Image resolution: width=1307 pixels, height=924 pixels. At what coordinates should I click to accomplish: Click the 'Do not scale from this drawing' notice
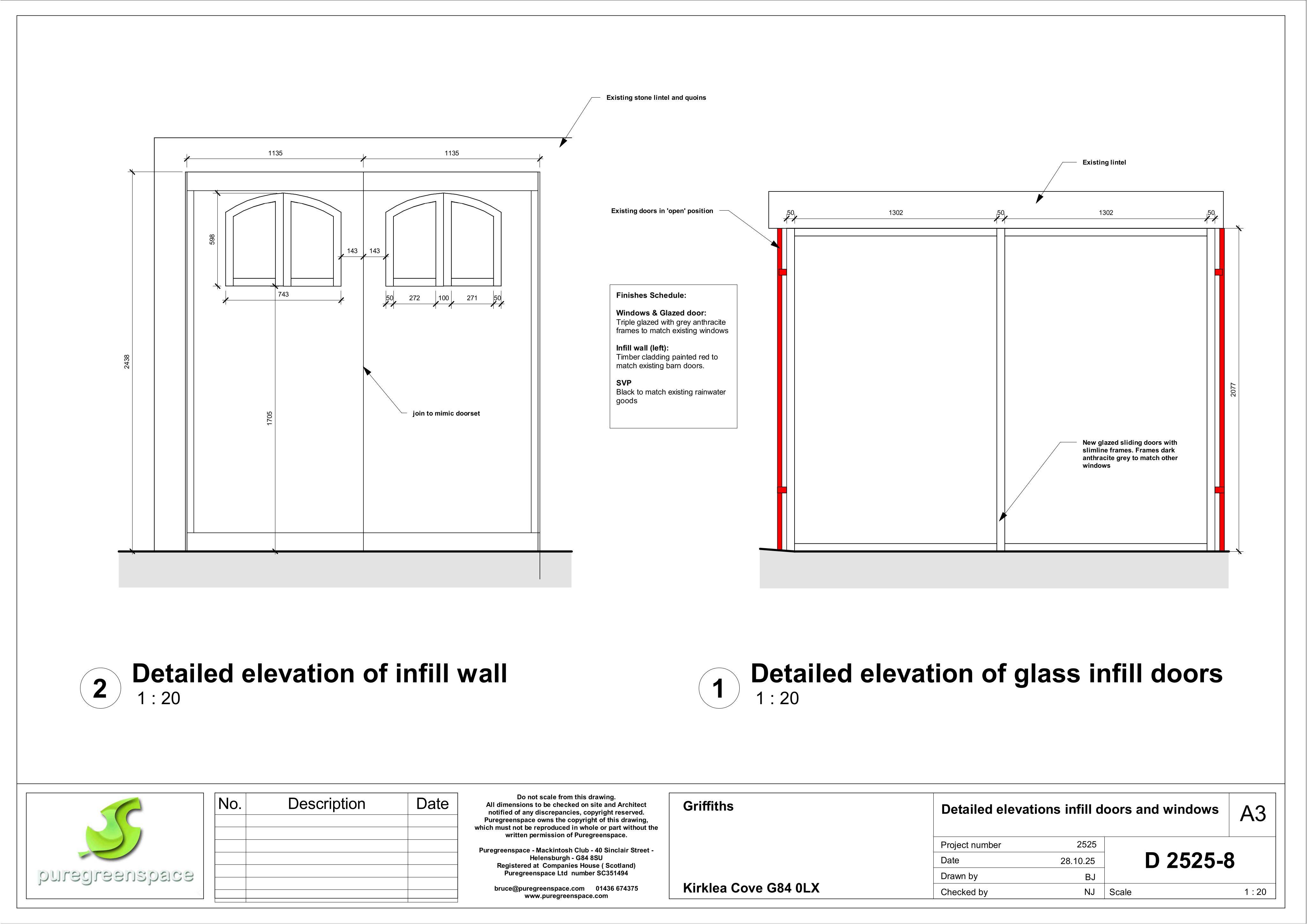566,798
